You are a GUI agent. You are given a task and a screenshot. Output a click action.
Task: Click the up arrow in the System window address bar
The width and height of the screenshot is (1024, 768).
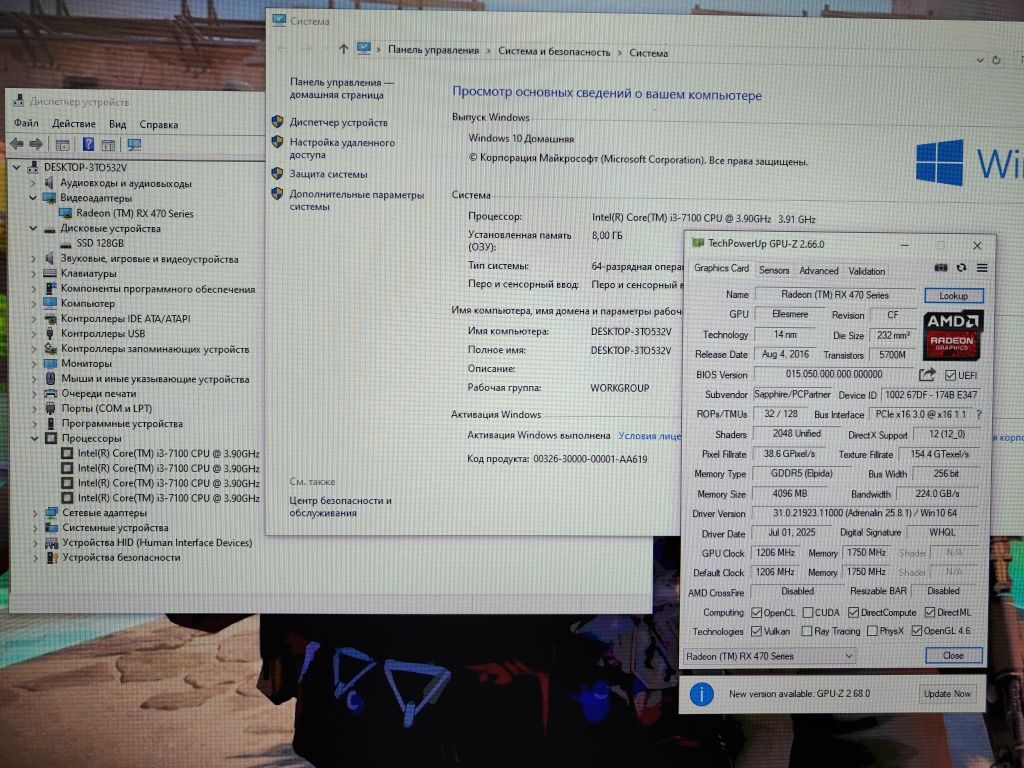pyautogui.click(x=344, y=48)
